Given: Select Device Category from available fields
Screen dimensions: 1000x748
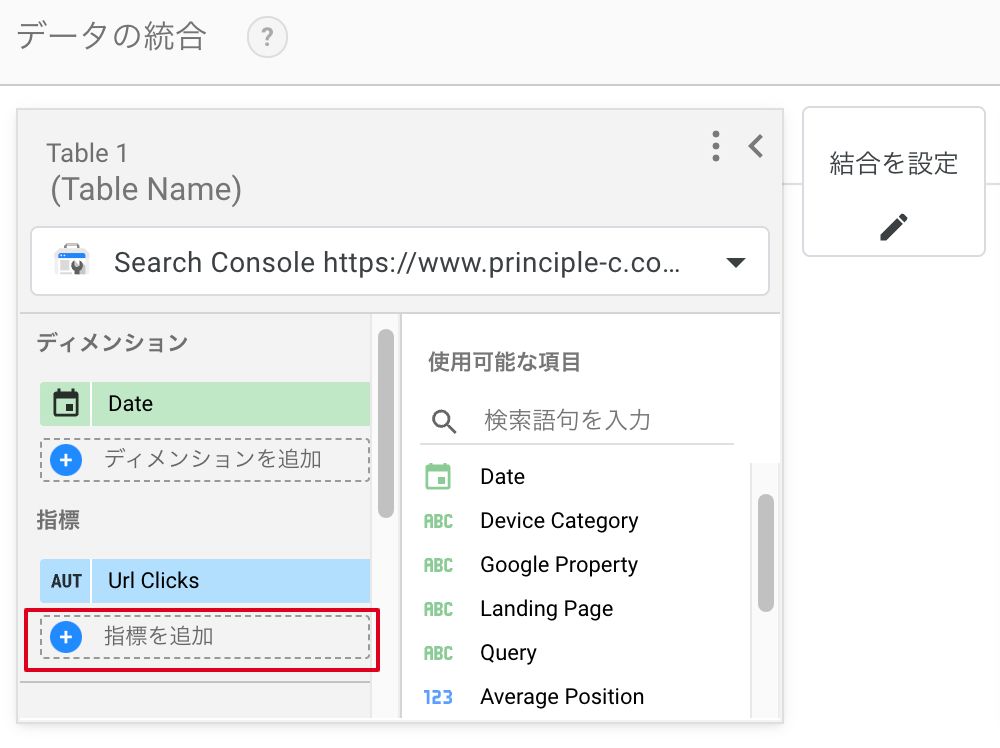Looking at the screenshot, I should [x=558, y=521].
